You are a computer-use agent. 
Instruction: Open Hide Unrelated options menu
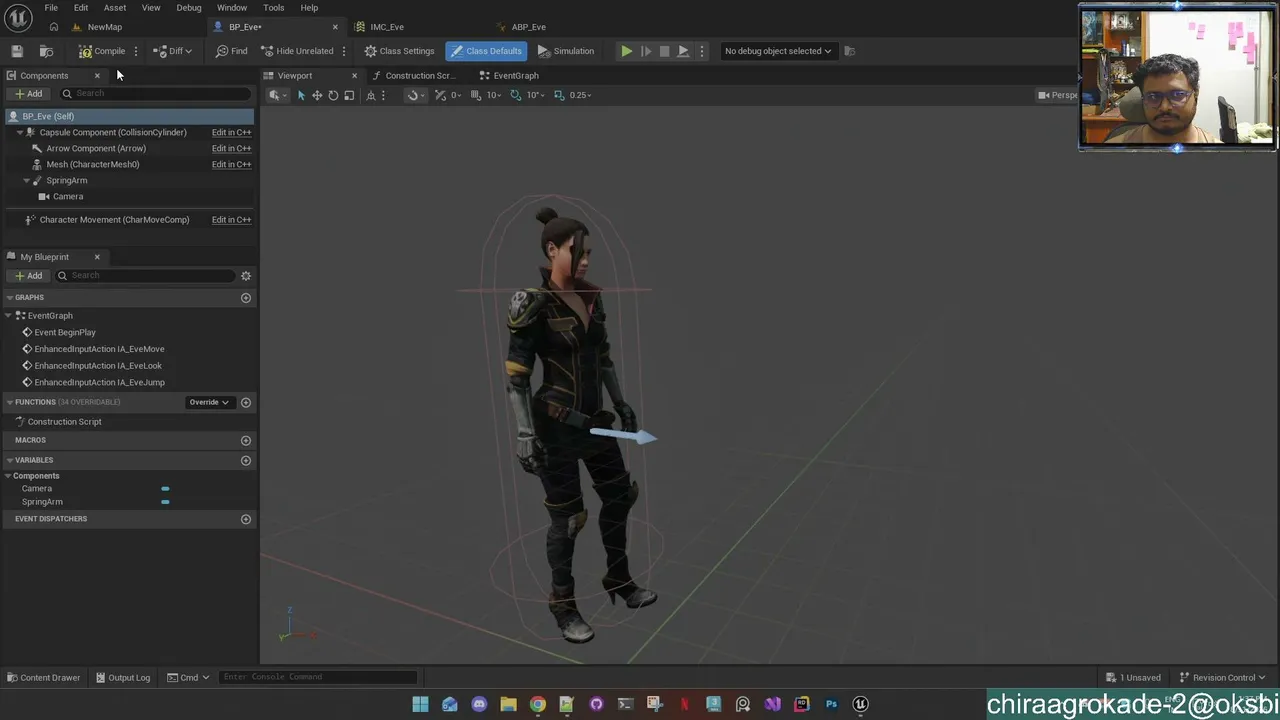pyautogui.click(x=344, y=51)
